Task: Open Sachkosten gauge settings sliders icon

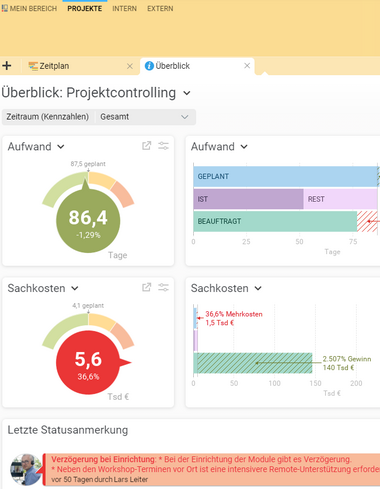Action: tap(163, 287)
